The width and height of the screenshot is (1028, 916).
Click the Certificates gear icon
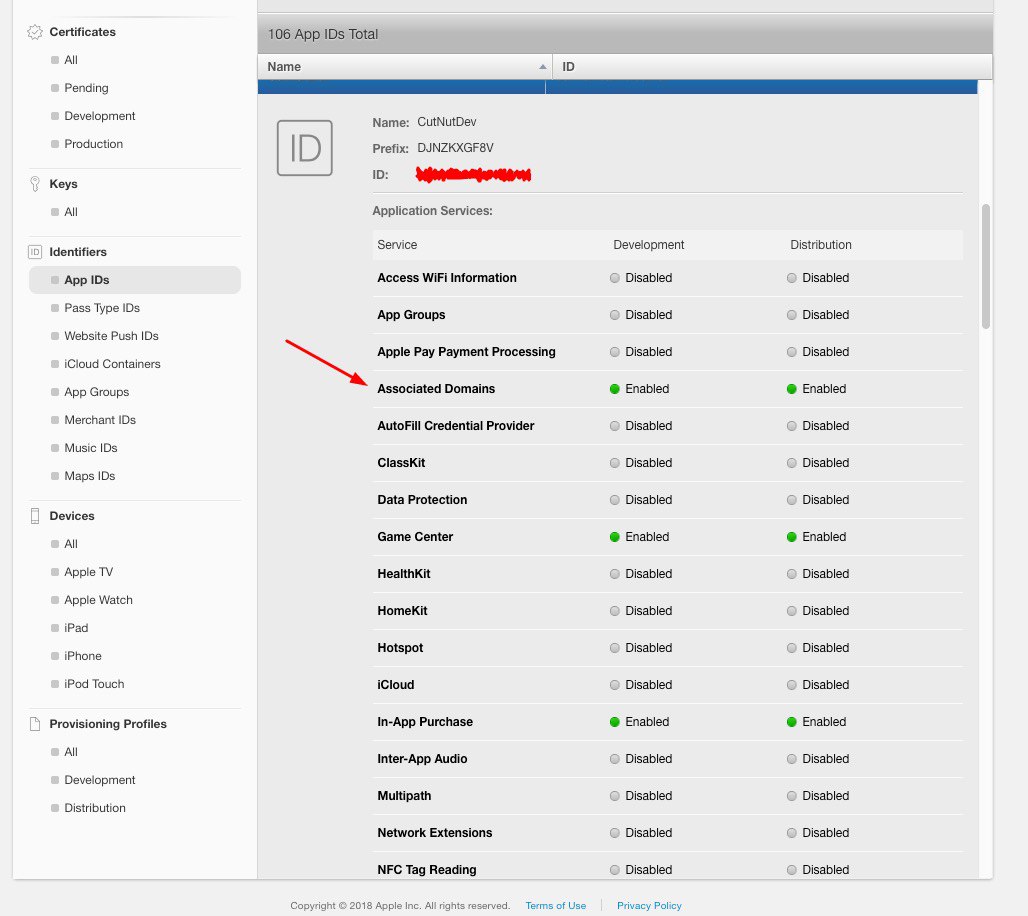pyautogui.click(x=35, y=32)
